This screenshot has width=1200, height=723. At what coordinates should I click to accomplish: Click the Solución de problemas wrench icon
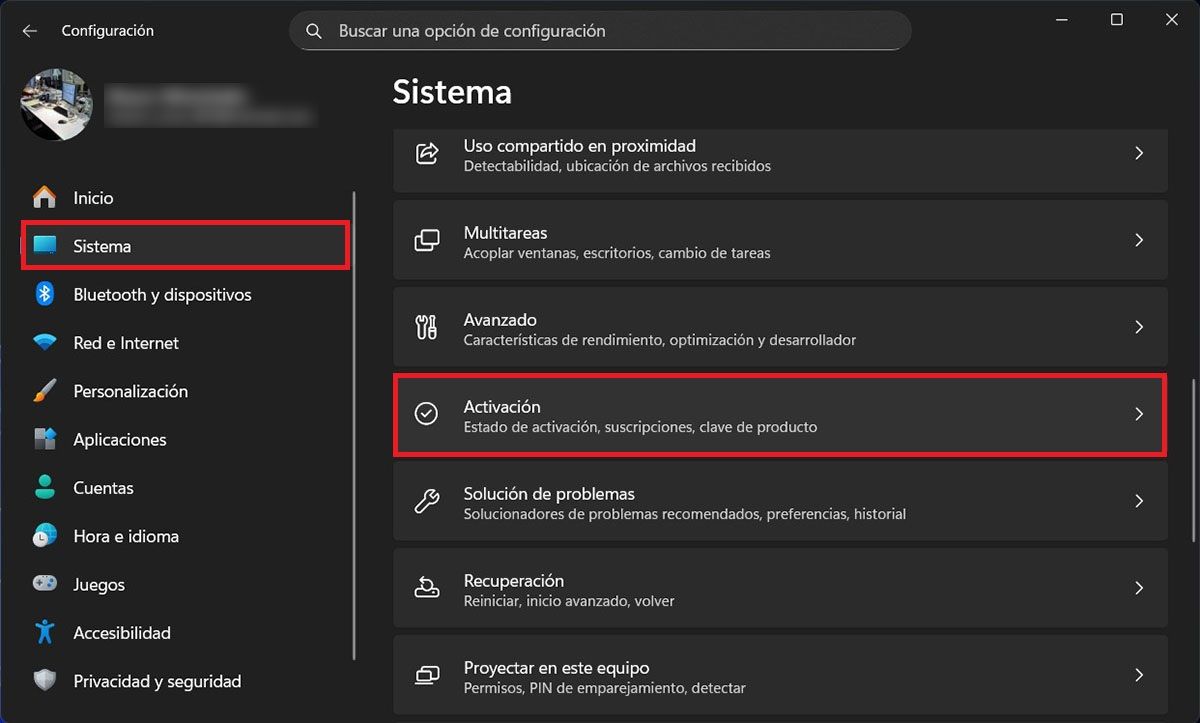click(x=427, y=501)
